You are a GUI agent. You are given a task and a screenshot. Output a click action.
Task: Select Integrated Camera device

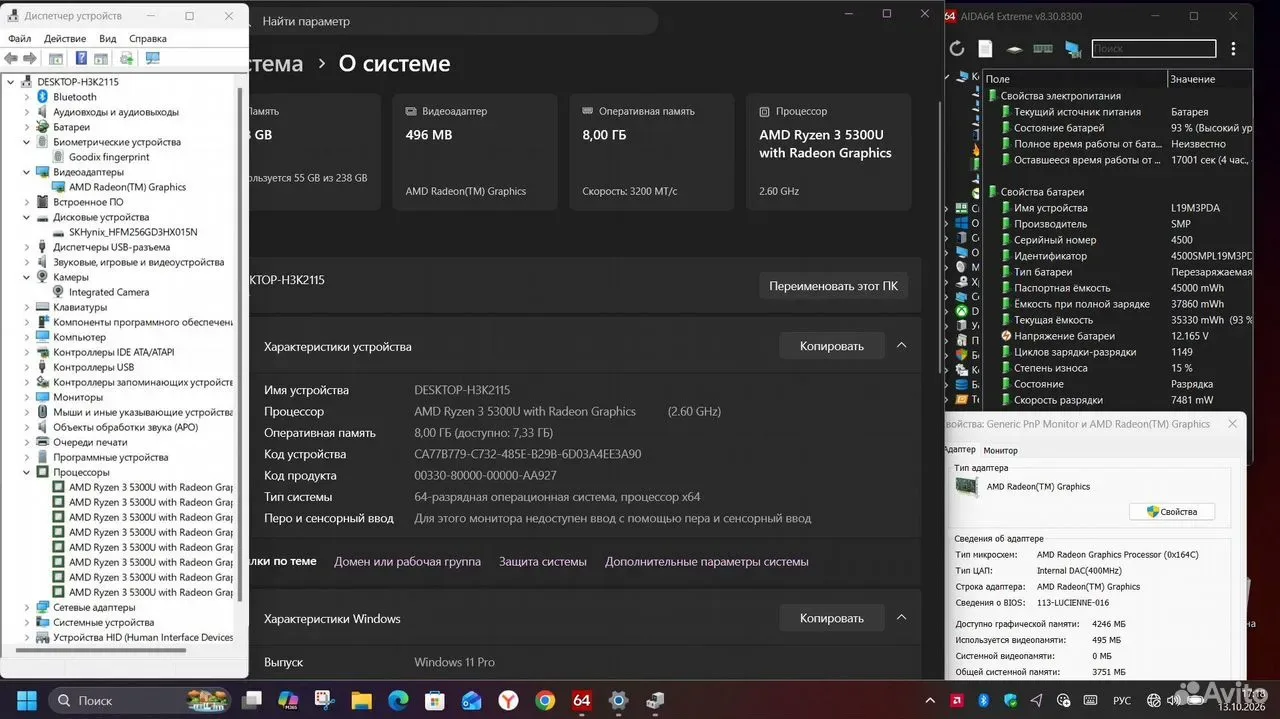[100, 292]
